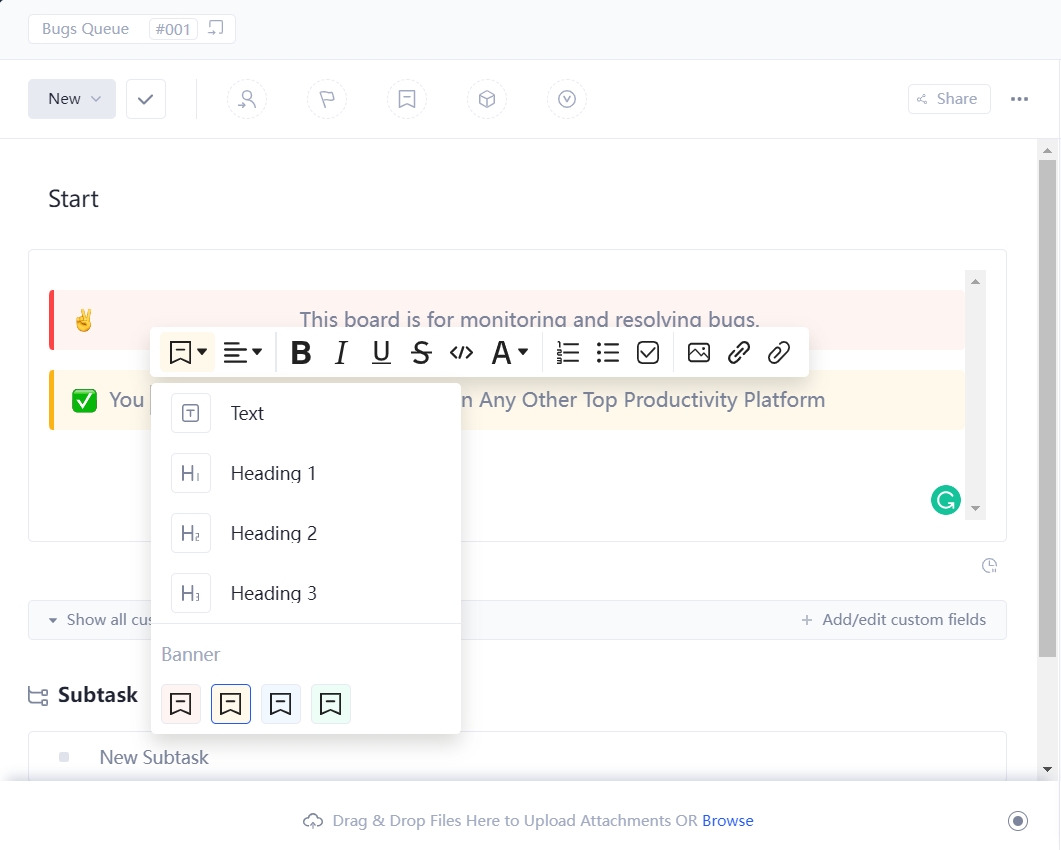Insert a code block

pos(461,352)
